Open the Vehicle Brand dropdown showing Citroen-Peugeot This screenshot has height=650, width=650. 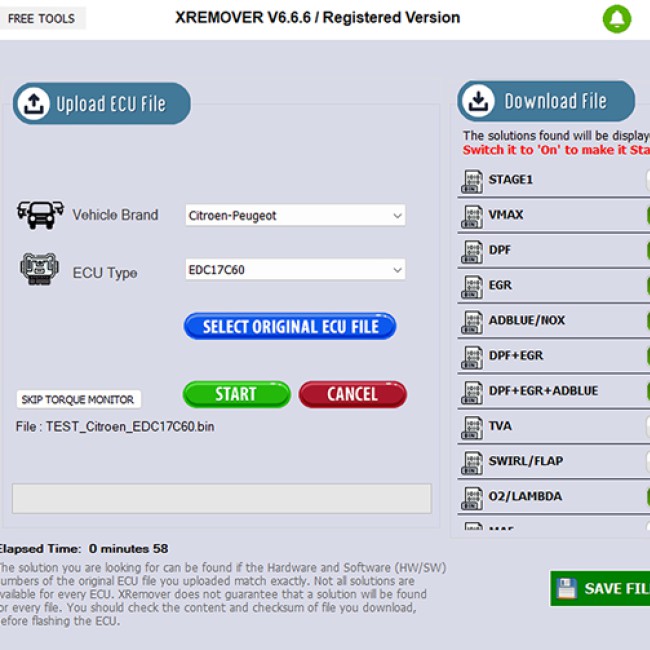pyautogui.click(x=295, y=215)
